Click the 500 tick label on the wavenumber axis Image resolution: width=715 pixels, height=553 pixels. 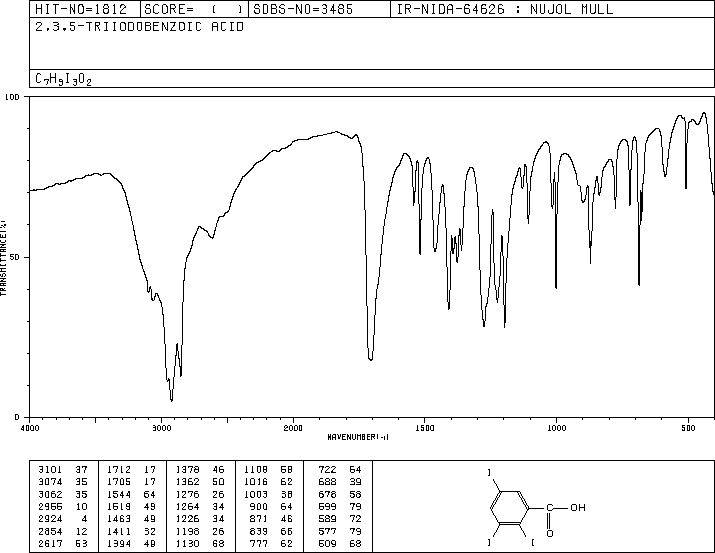(x=688, y=428)
